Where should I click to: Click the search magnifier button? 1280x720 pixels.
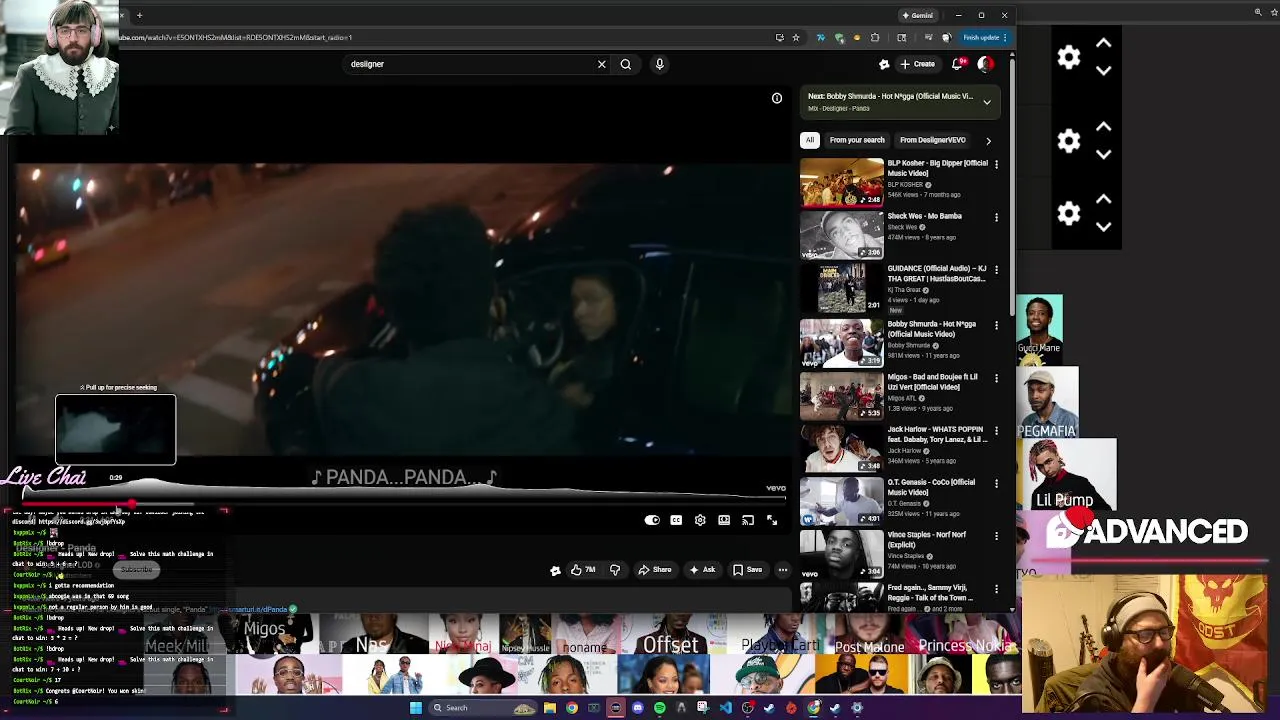(626, 64)
